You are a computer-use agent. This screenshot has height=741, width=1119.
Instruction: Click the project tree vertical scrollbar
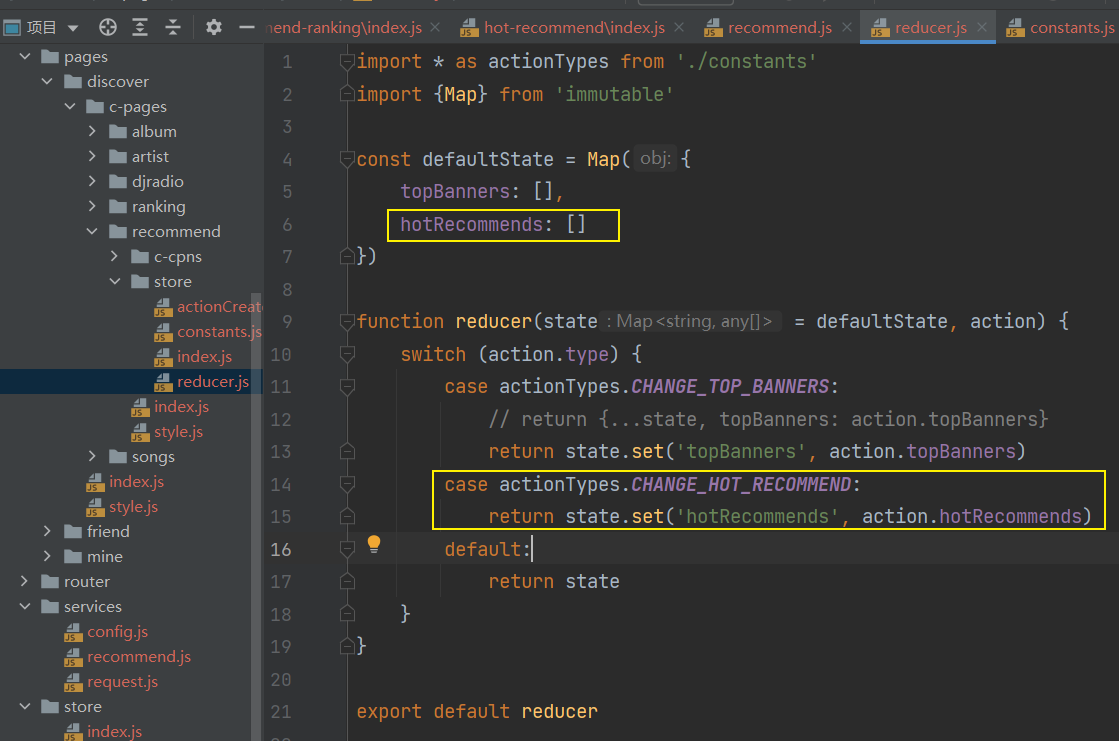[256, 518]
